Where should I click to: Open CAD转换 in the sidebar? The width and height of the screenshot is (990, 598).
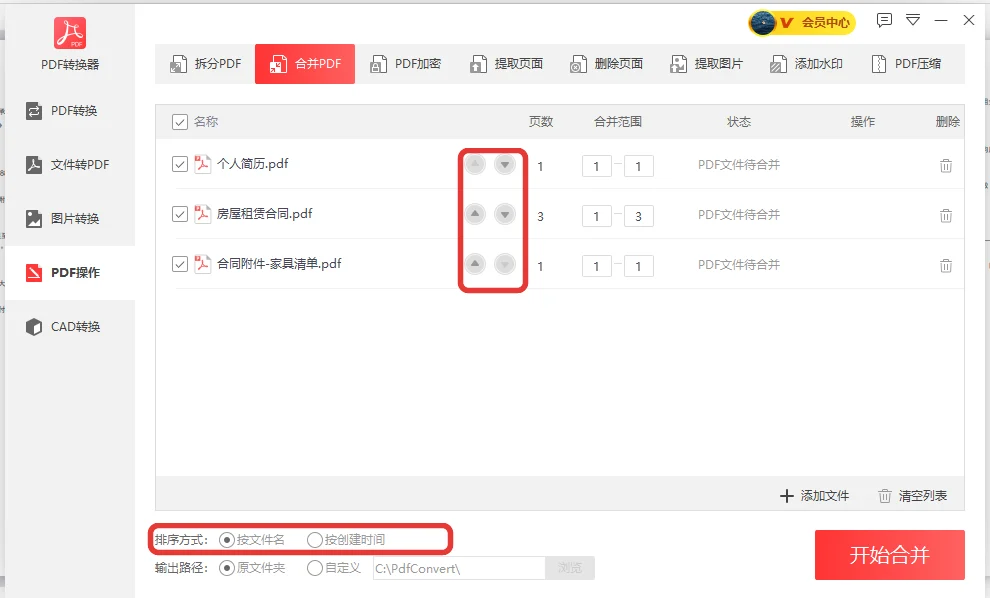[x=70, y=326]
